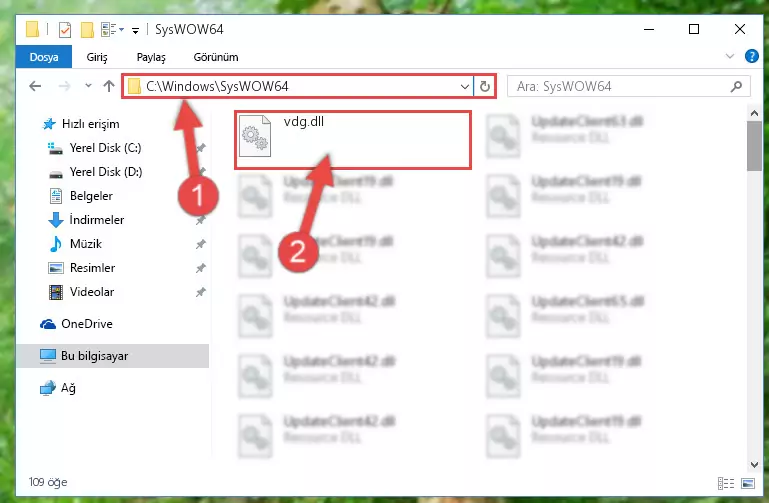Click the Ara: SysWOW64 search field

pyautogui.click(x=620, y=87)
